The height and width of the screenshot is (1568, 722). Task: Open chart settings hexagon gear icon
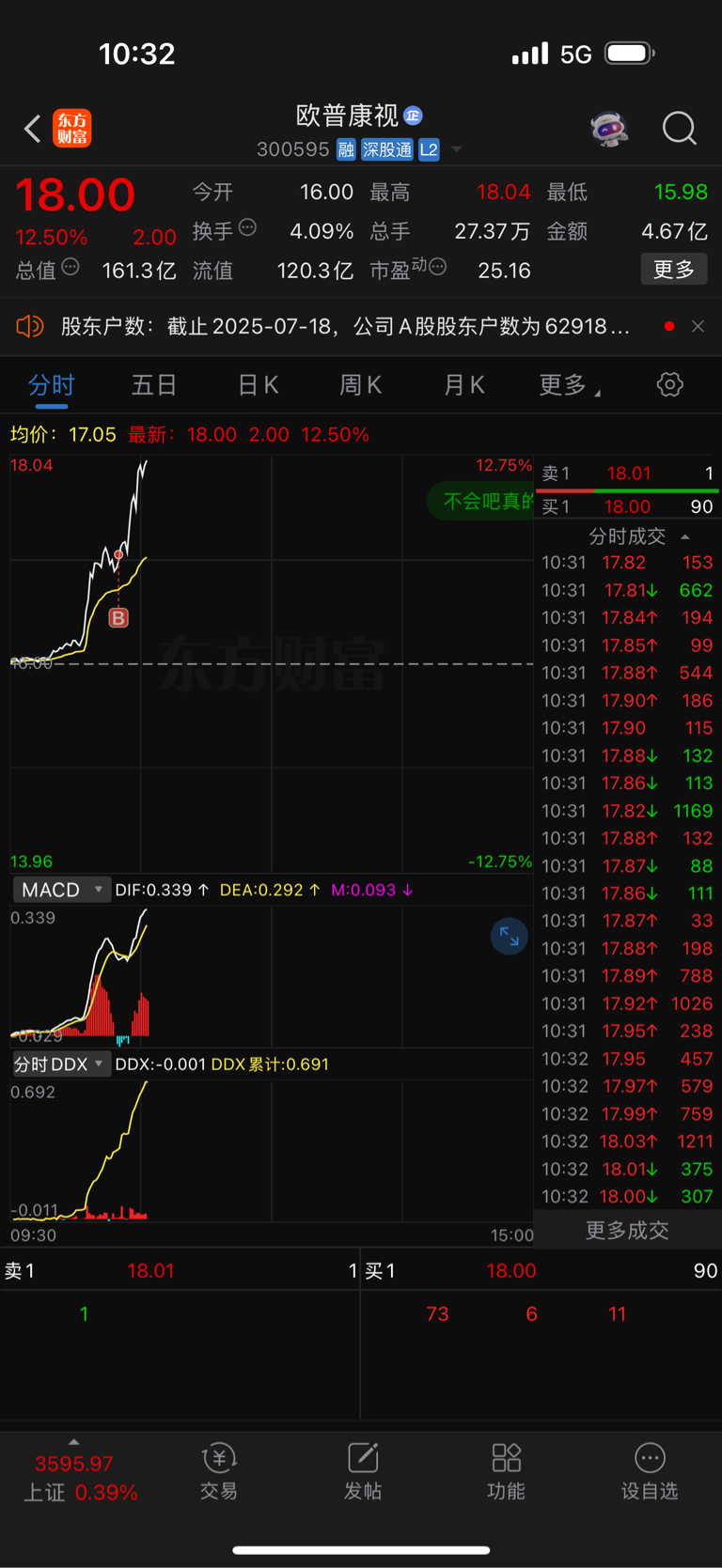tap(669, 384)
